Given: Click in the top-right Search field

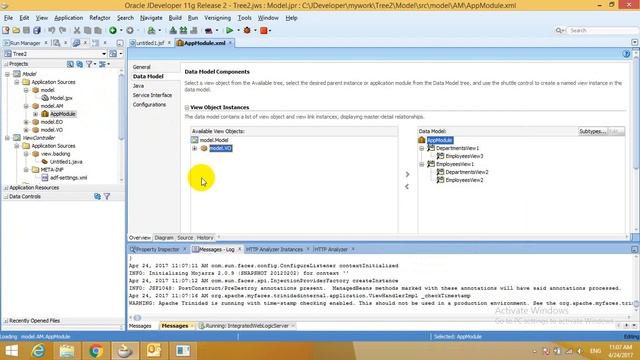Looking at the screenshot, I should (602, 30).
